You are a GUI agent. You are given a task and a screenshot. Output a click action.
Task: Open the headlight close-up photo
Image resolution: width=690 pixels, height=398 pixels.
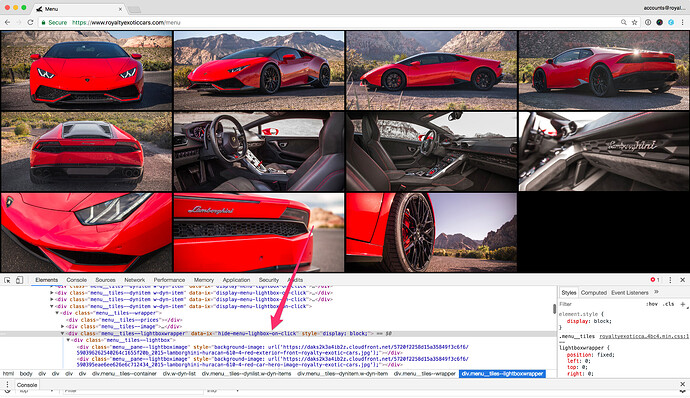pos(86,232)
